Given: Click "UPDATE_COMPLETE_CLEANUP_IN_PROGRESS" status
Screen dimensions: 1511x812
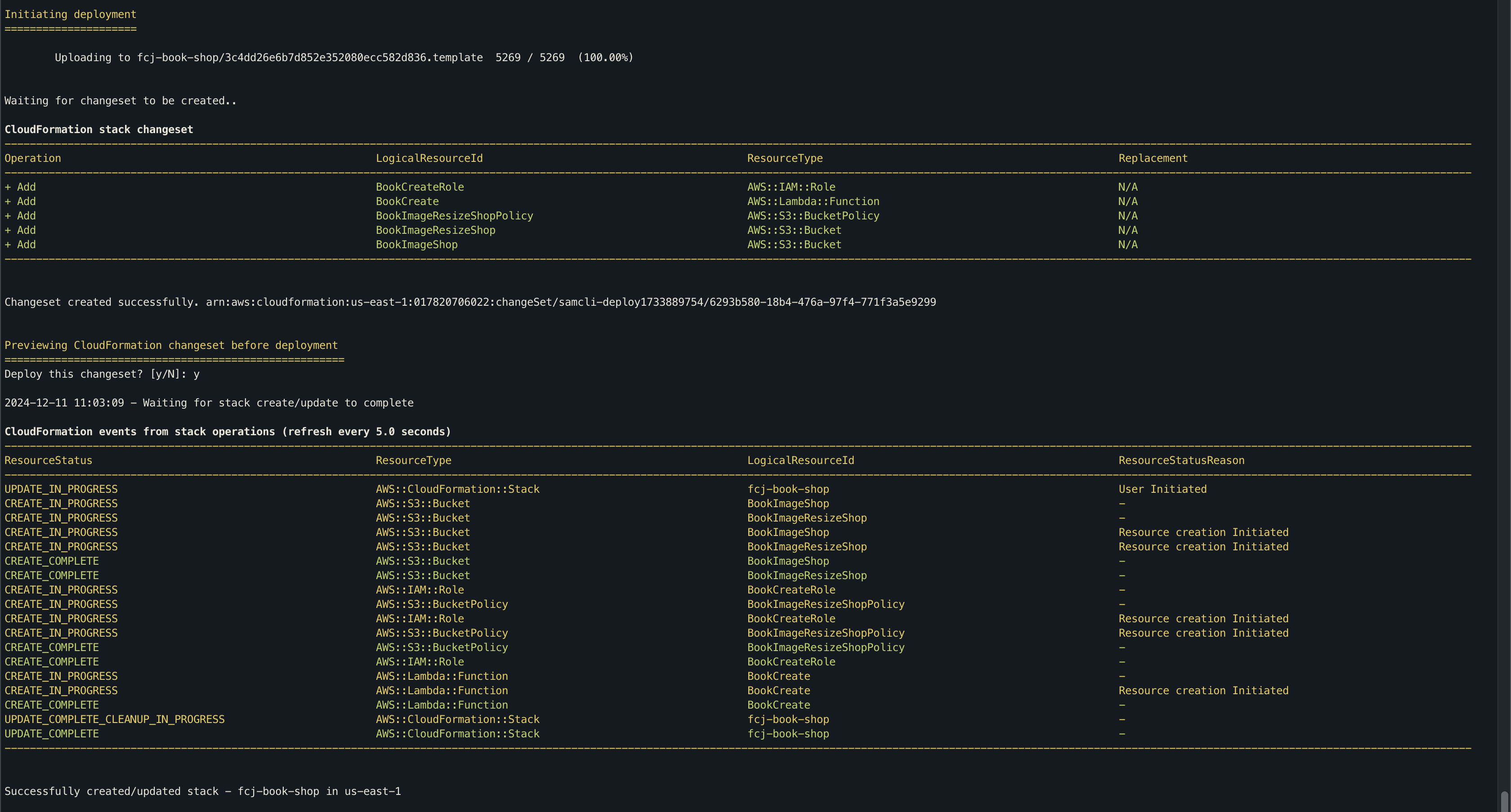Looking at the screenshot, I should [114, 719].
